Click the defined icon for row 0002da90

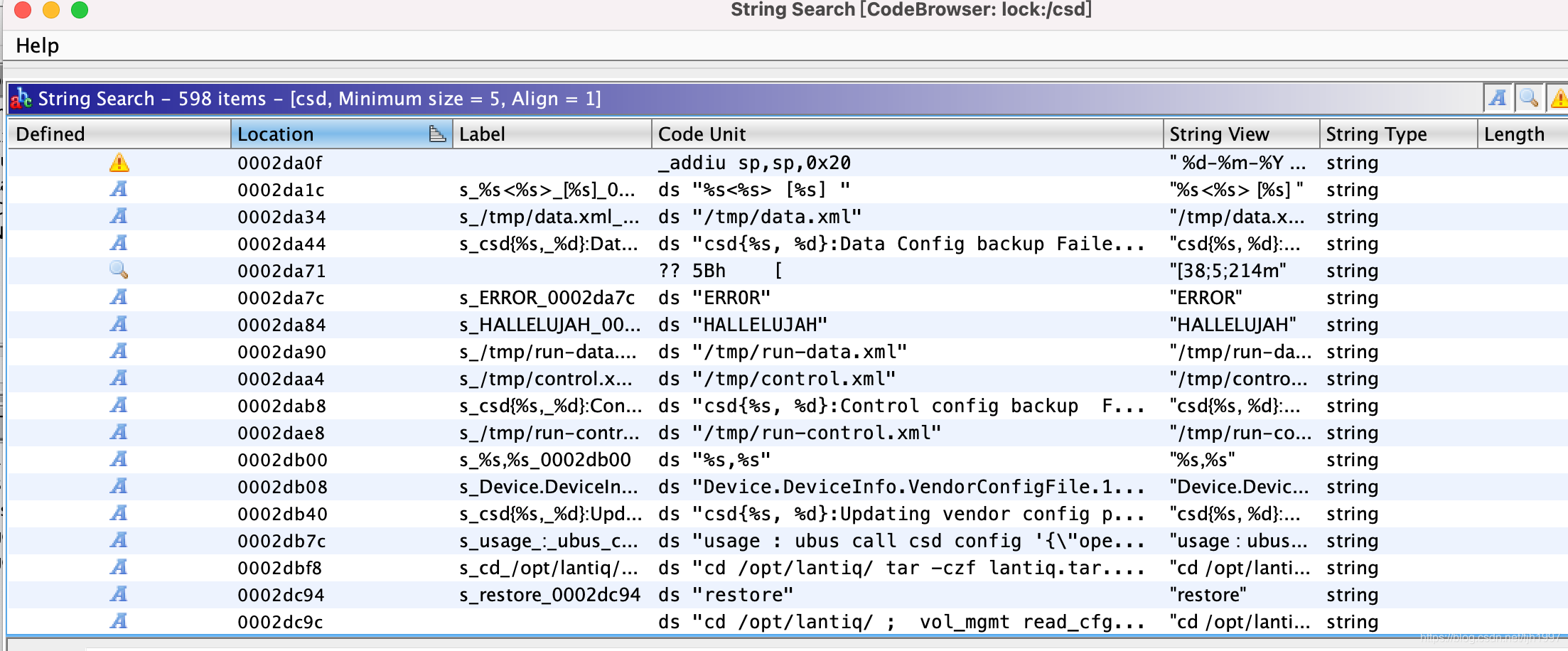(119, 351)
